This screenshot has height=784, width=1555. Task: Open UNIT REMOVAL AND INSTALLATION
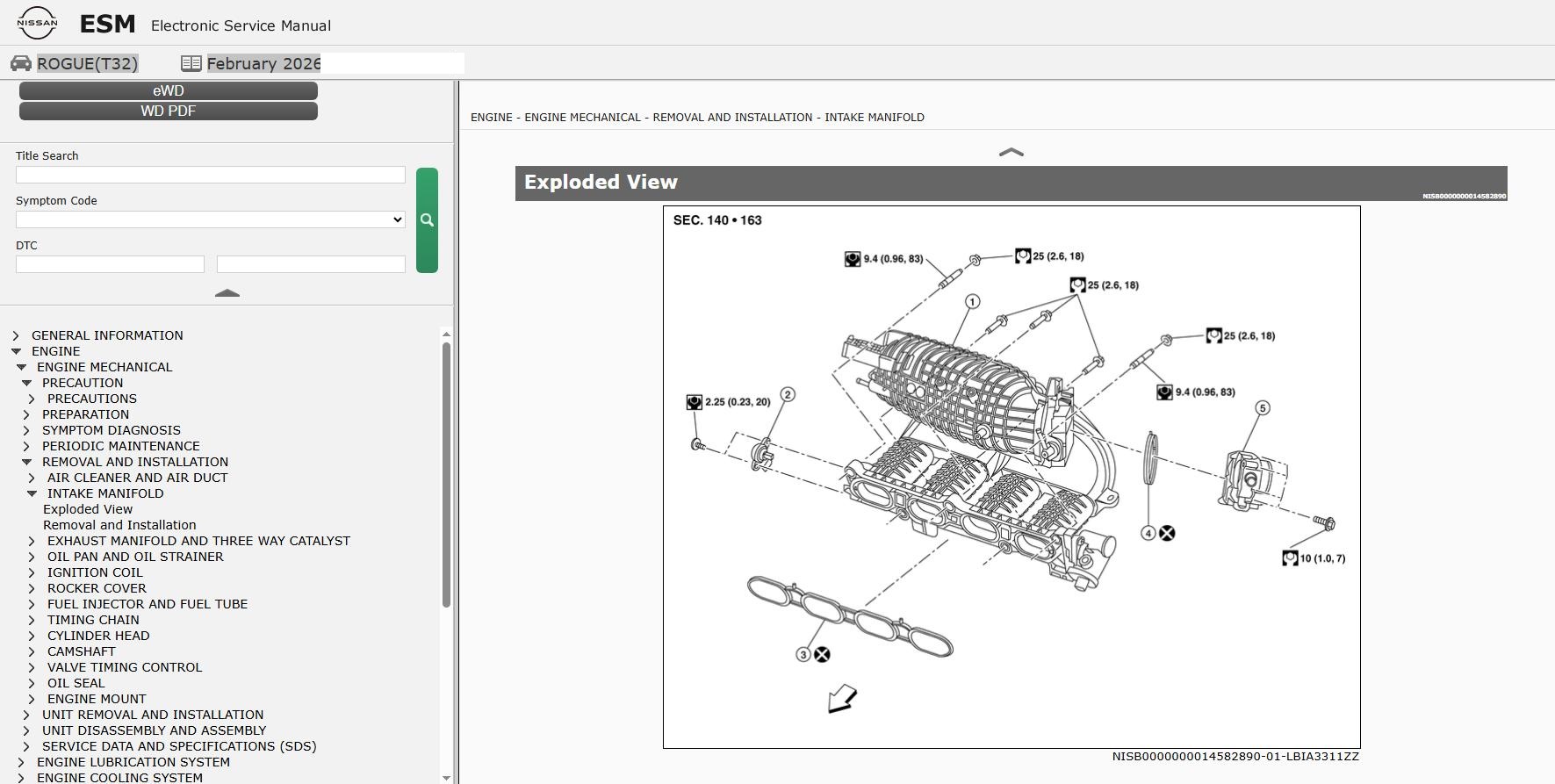click(153, 715)
